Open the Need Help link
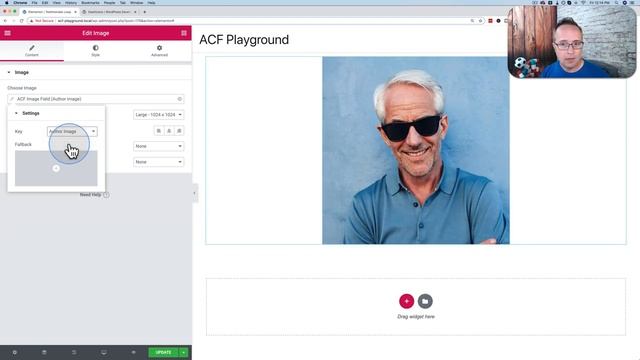This screenshot has width=640, height=360. (94, 195)
